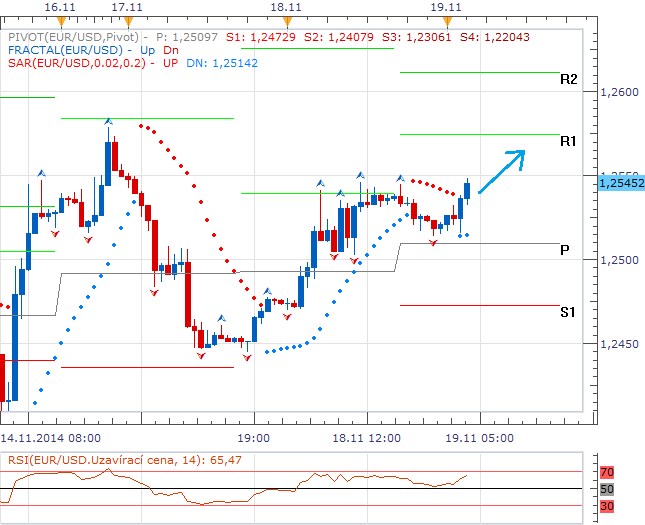Image resolution: width=645 pixels, height=525 pixels.
Task: Select the FRACTAL(EUR/USD) indicator label
Action: click(x=64, y=49)
